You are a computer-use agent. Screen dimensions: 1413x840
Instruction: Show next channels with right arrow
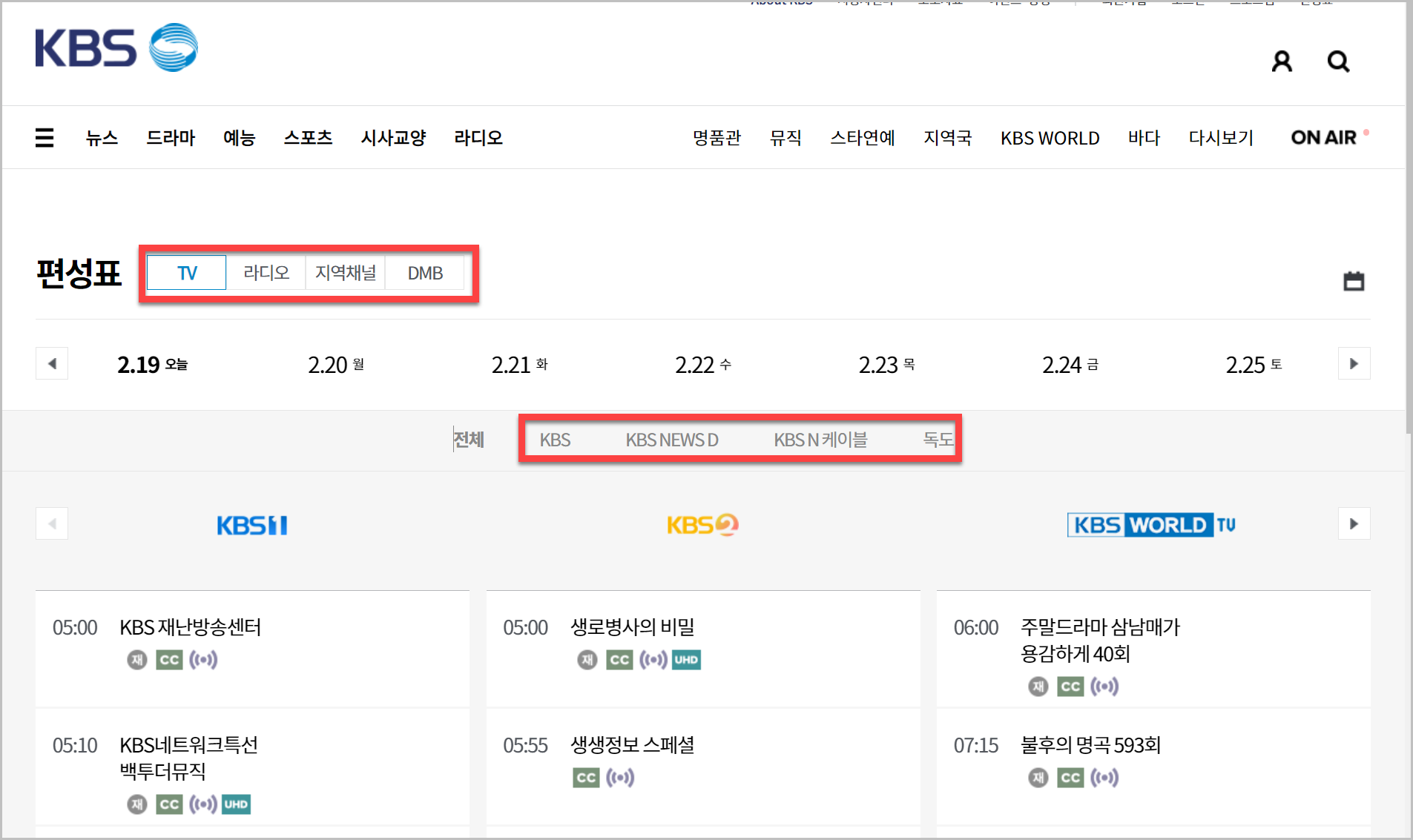(1354, 523)
